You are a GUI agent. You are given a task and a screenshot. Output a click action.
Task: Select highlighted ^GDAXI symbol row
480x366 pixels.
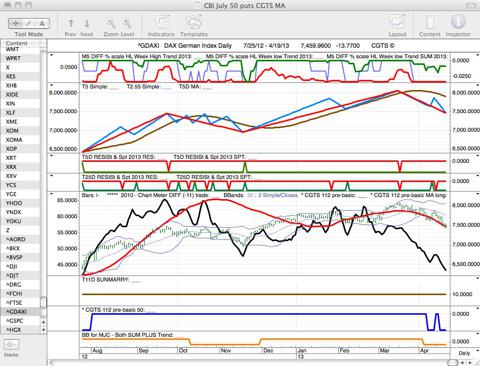(x=21, y=312)
